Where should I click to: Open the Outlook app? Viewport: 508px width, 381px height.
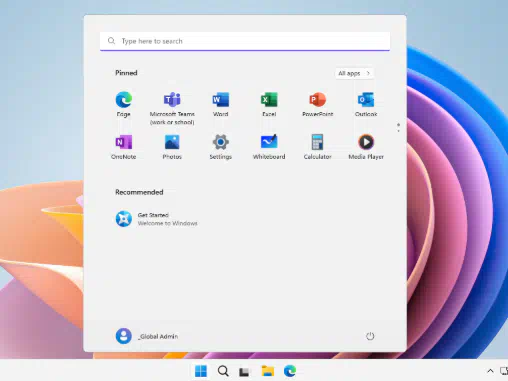[366, 104]
